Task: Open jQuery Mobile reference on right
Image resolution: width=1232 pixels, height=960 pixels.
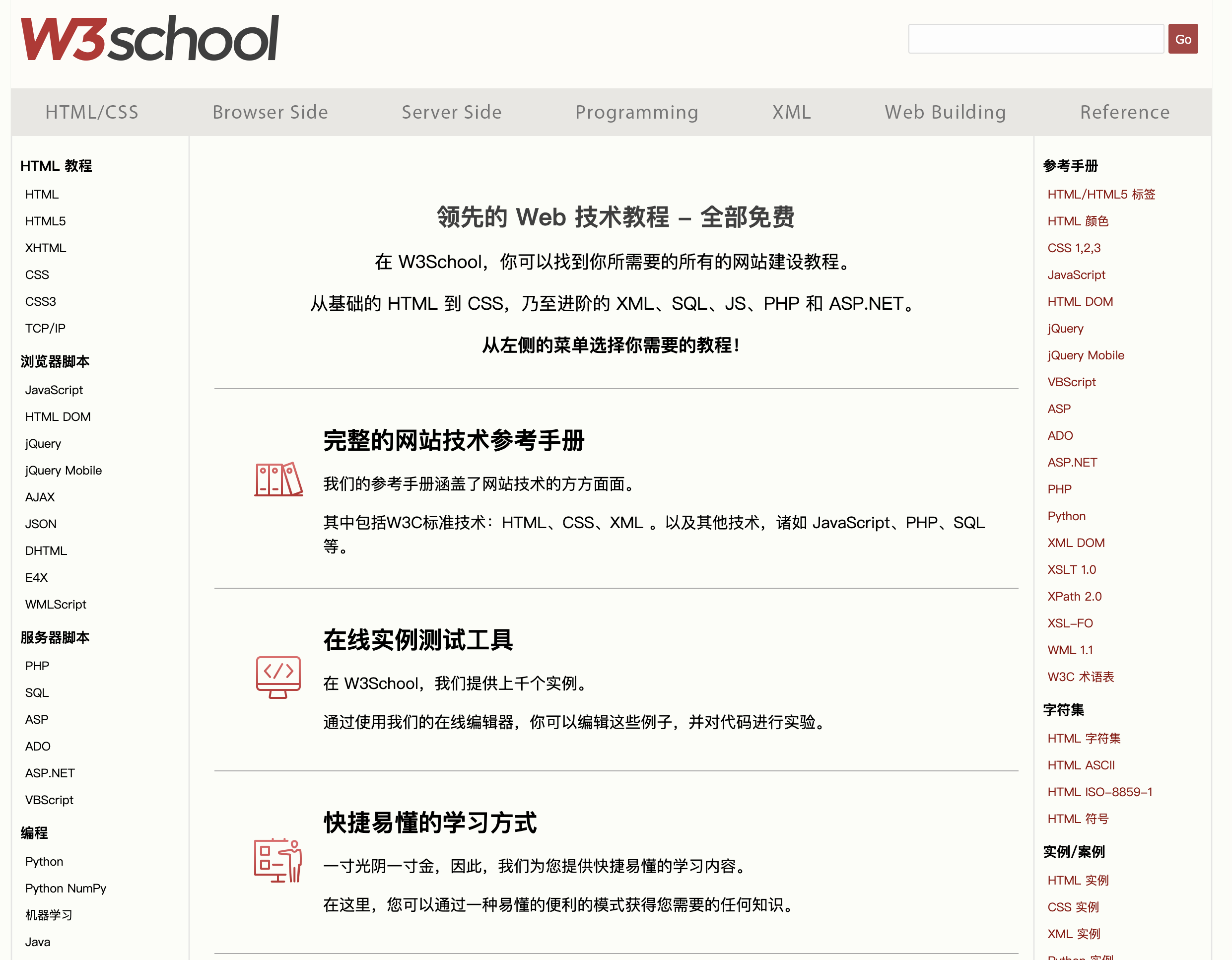Action: (x=1086, y=355)
